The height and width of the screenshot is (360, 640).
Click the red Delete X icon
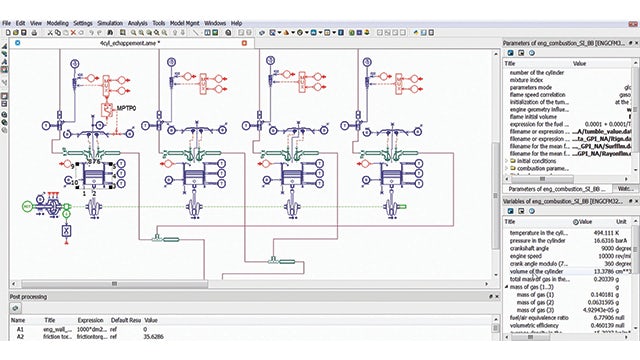click(x=73, y=33)
